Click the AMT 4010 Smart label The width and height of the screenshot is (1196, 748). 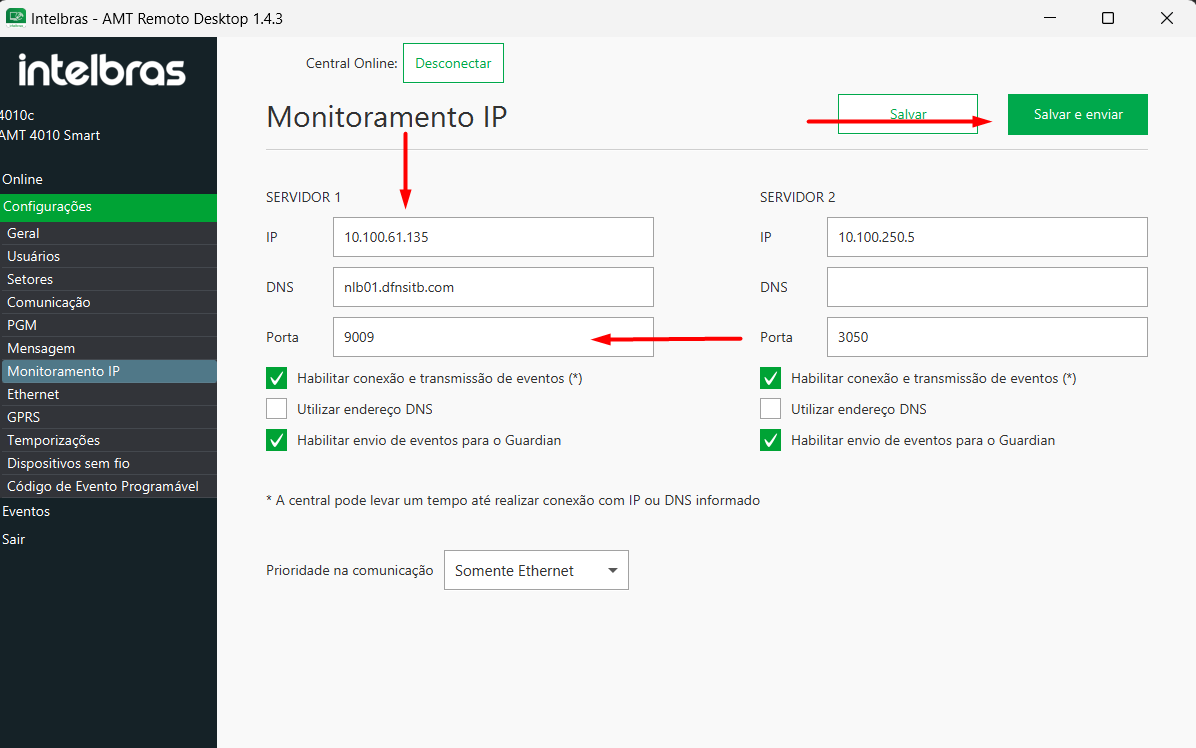click(x=50, y=136)
